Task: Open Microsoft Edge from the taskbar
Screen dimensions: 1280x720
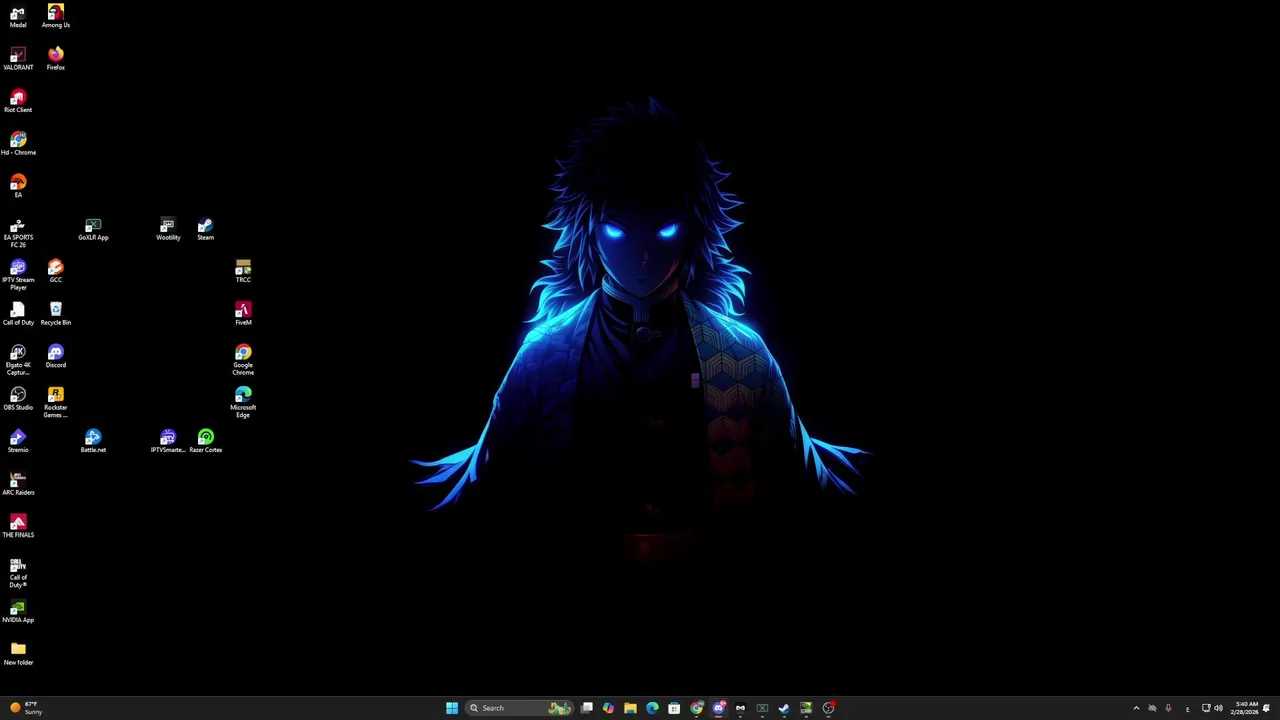Action: [652, 708]
